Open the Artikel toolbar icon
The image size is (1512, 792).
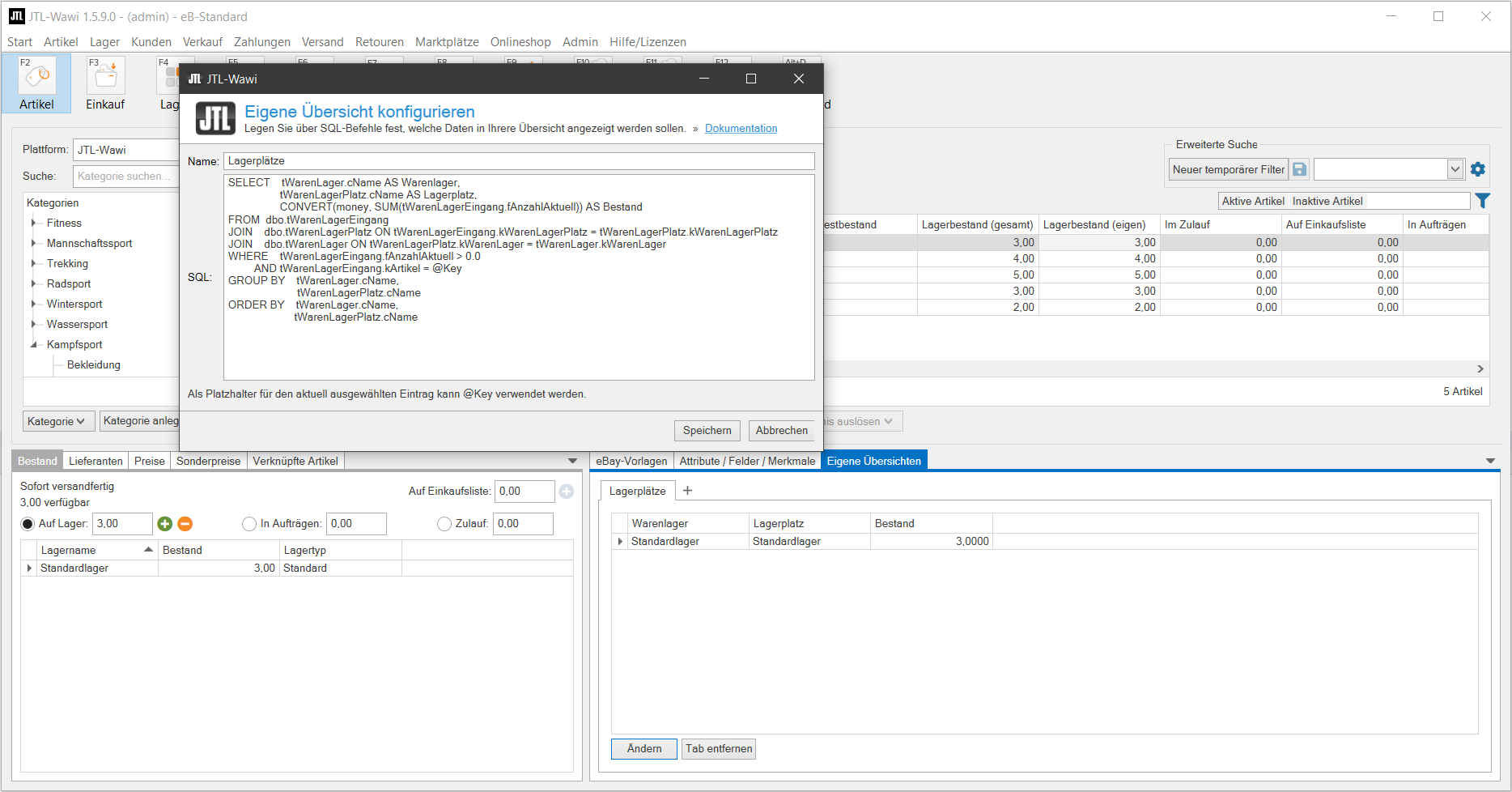(x=36, y=83)
